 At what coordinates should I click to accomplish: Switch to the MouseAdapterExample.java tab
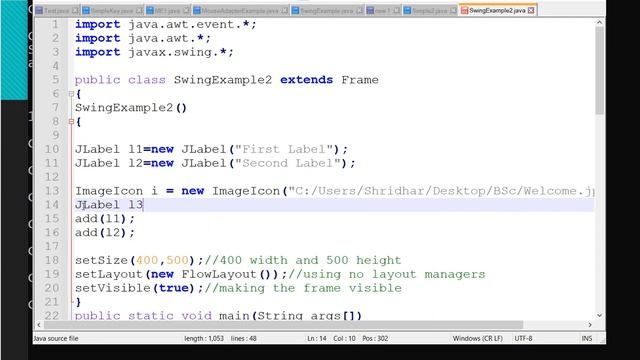pos(240,11)
